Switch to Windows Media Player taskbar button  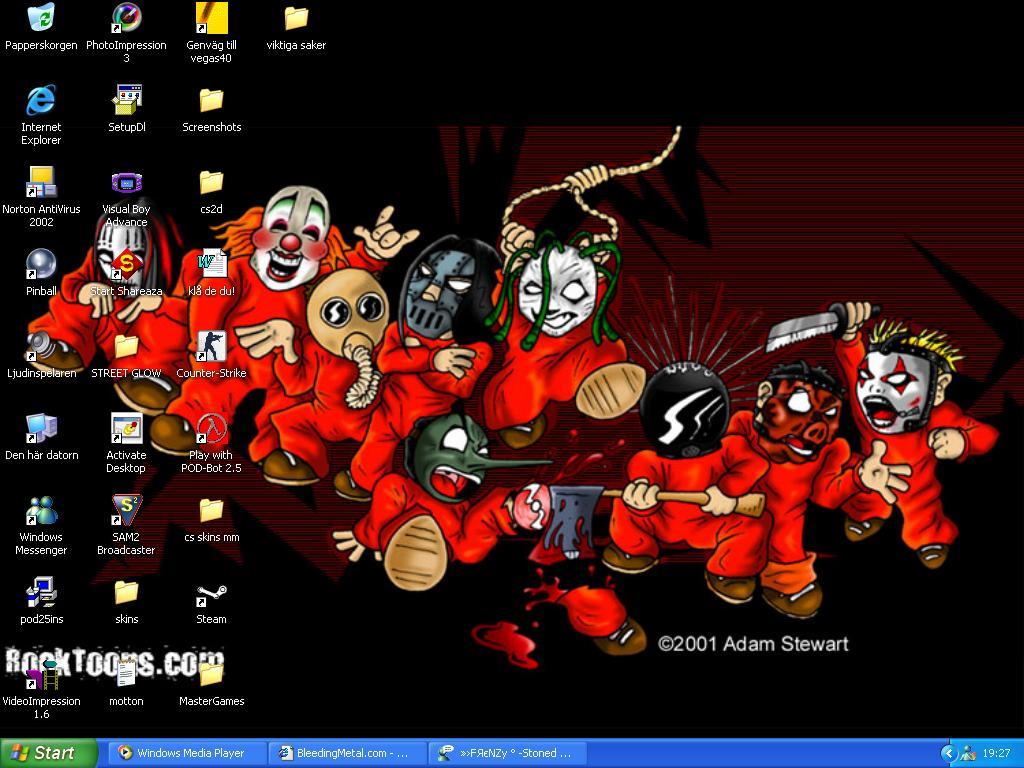click(186, 753)
